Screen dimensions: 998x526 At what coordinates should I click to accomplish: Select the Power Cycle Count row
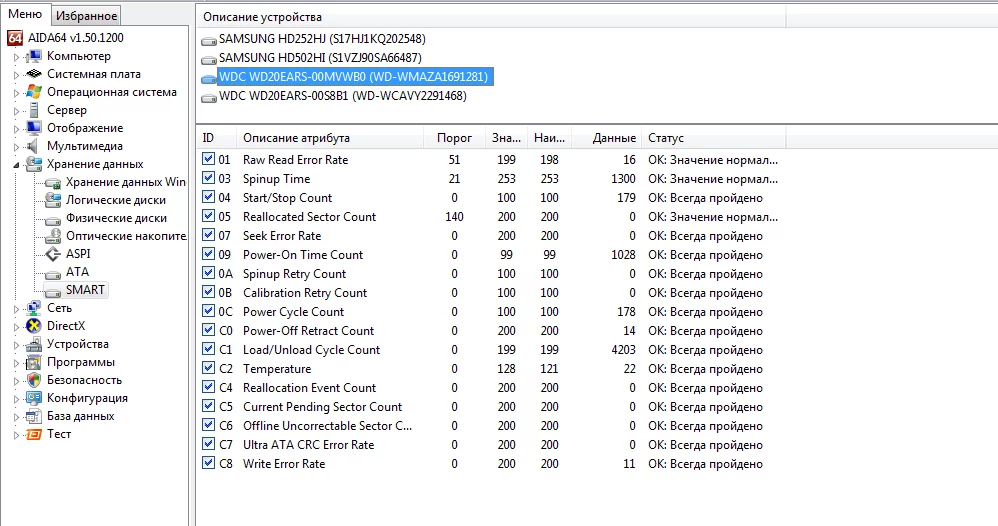(490, 311)
